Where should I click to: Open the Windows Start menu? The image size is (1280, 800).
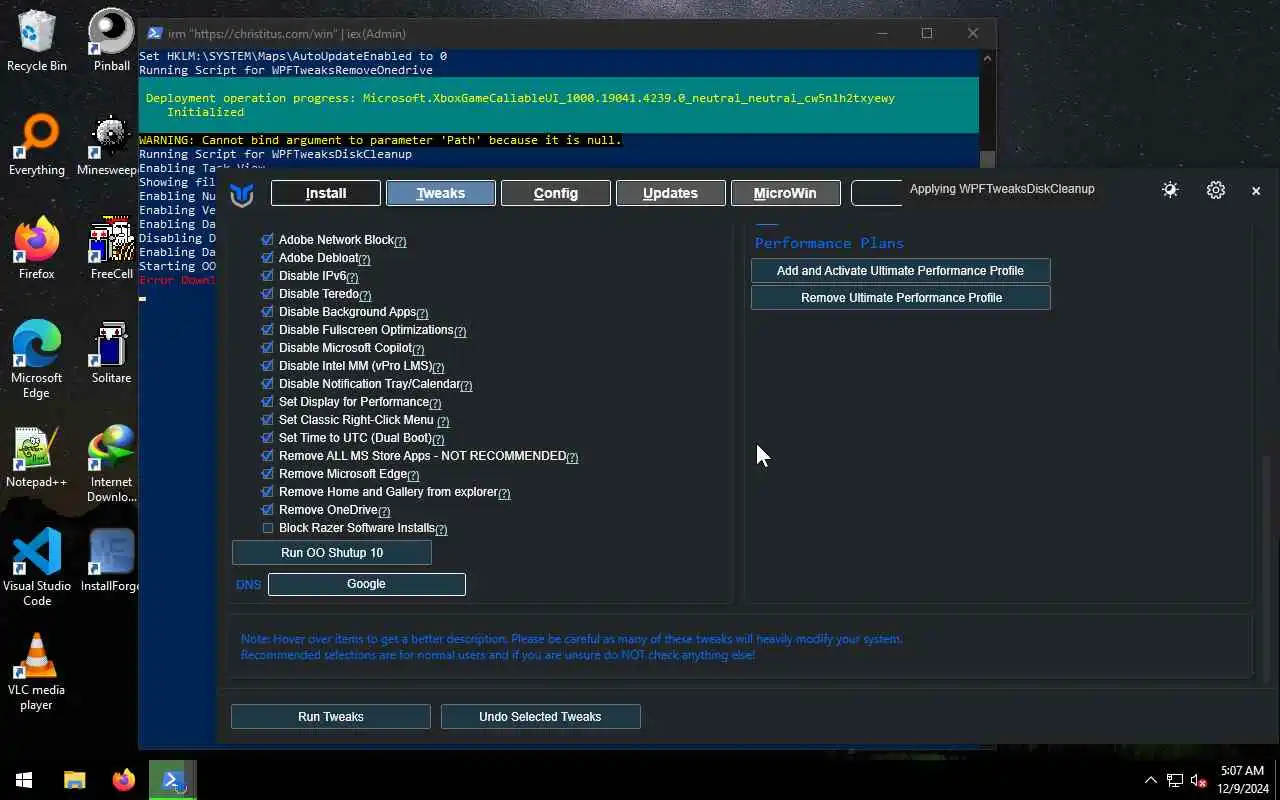tap(24, 780)
